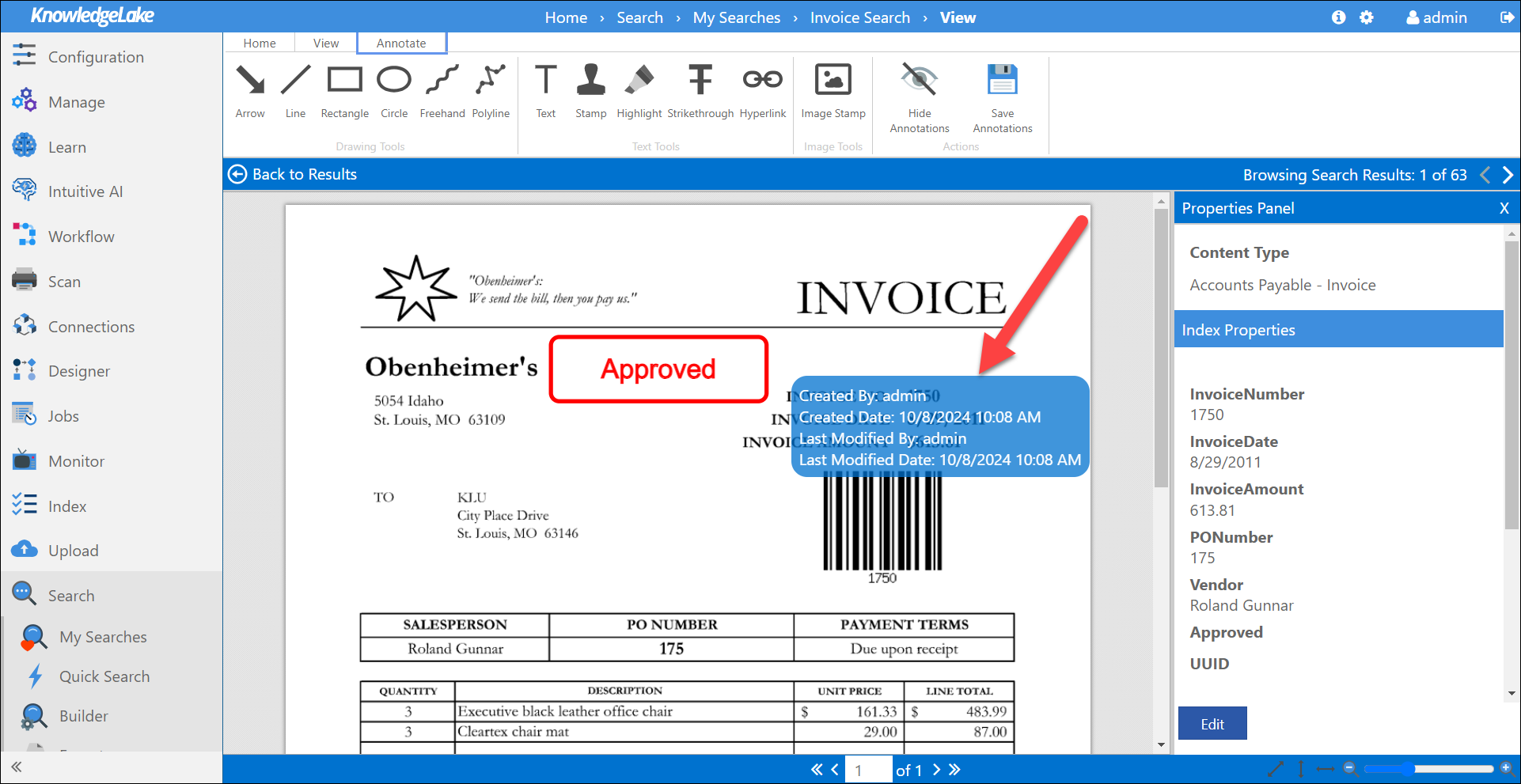Open the admin user menu
1521x784 pixels.
(1436, 17)
